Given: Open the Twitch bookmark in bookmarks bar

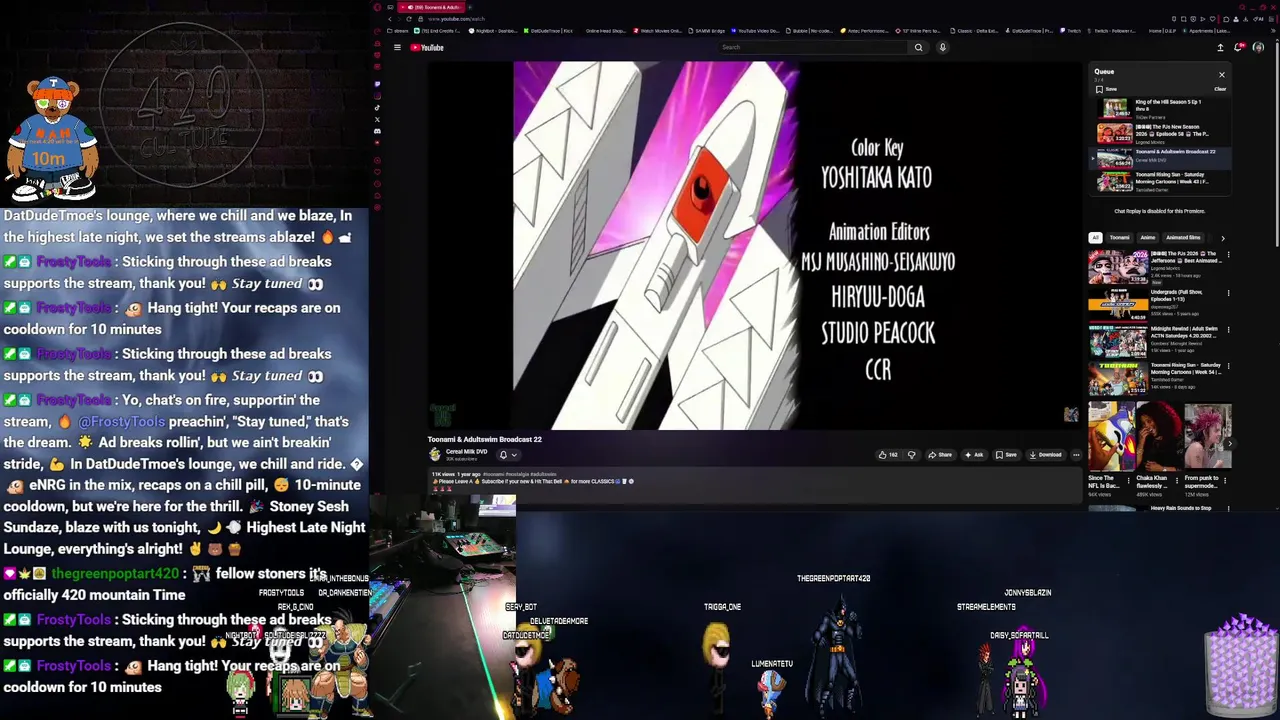Looking at the screenshot, I should coord(1071,31).
